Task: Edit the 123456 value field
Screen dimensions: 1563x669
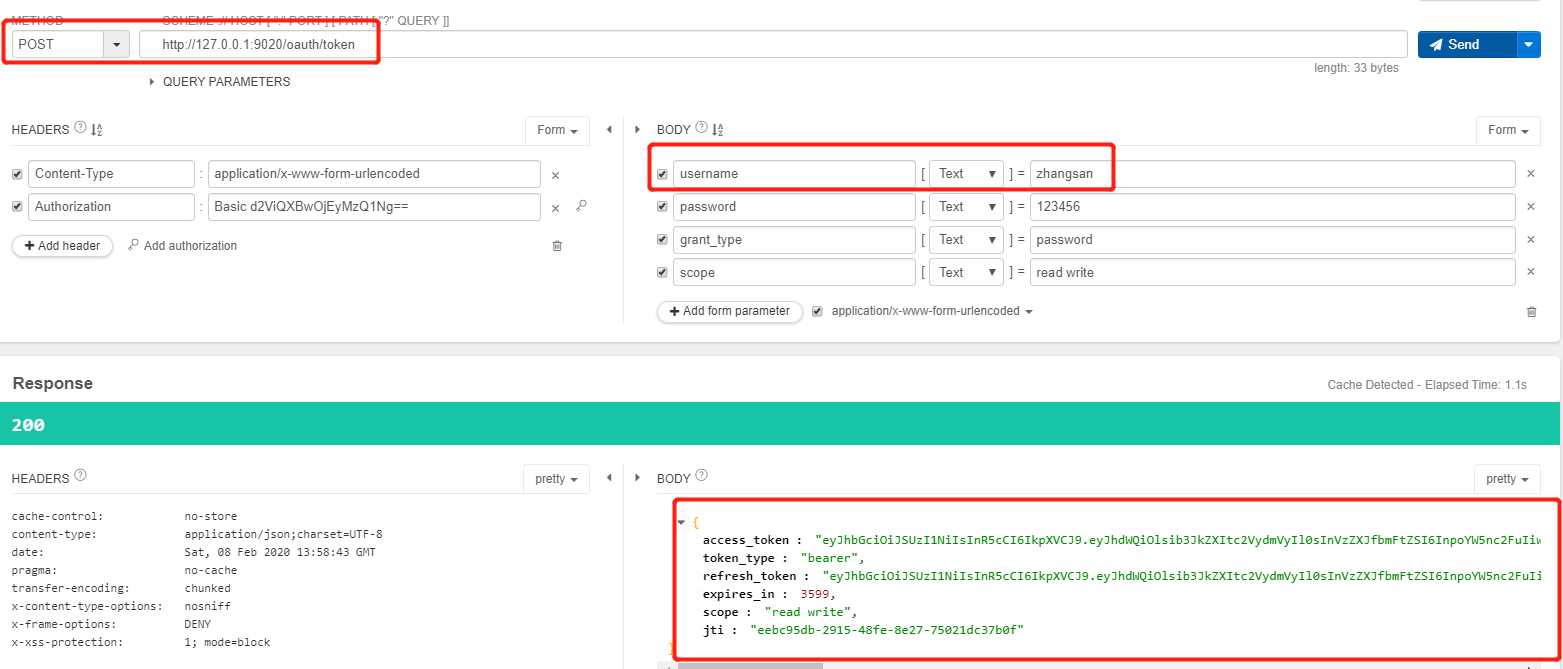Action: coord(1273,207)
